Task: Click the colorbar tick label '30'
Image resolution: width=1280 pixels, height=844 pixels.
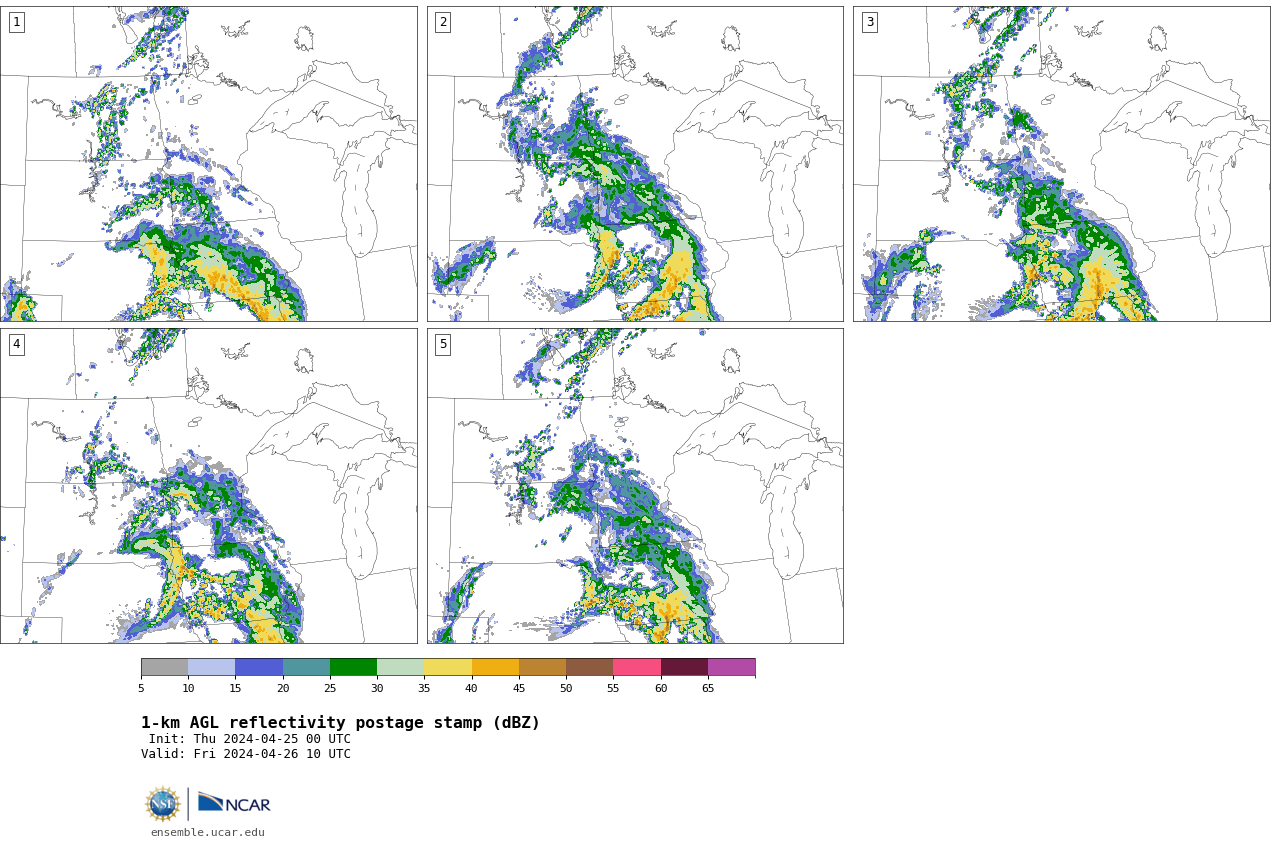Action: pos(377,688)
